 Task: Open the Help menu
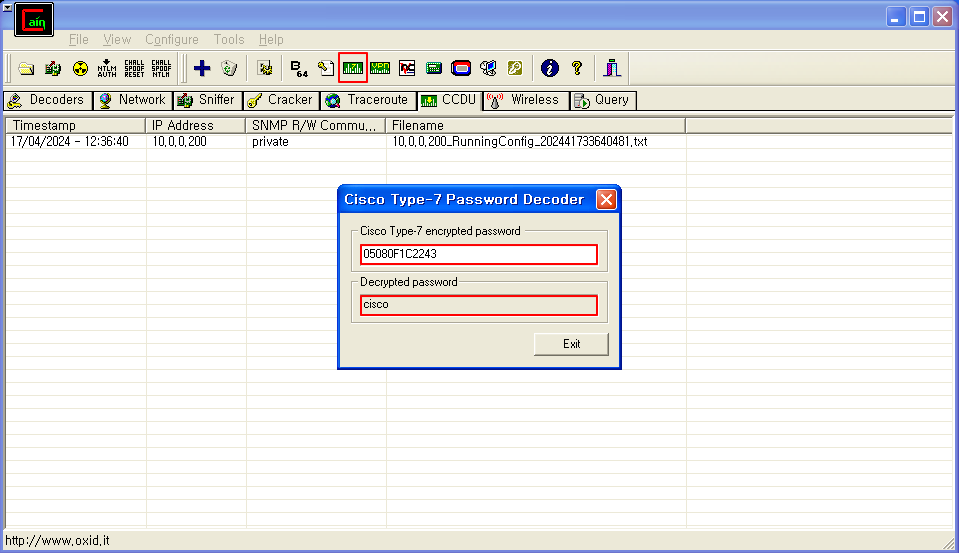[271, 40]
